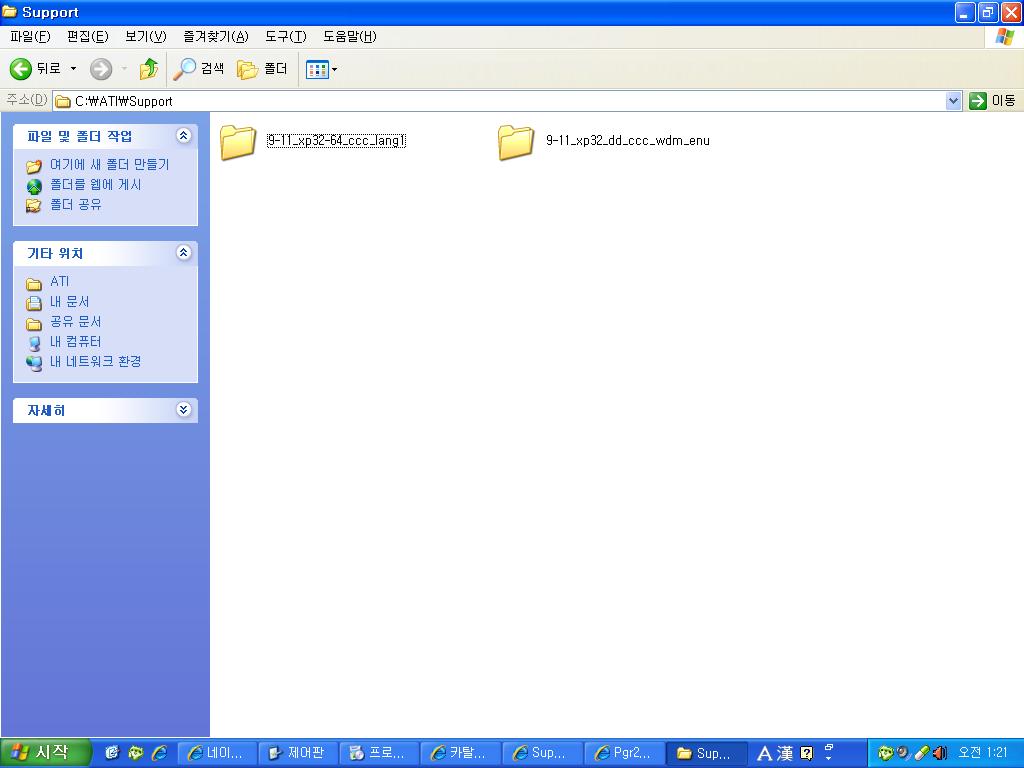Click the new folder icon beside 여기에 새 폴더 만들기
This screenshot has width=1024, height=768.
point(34,166)
